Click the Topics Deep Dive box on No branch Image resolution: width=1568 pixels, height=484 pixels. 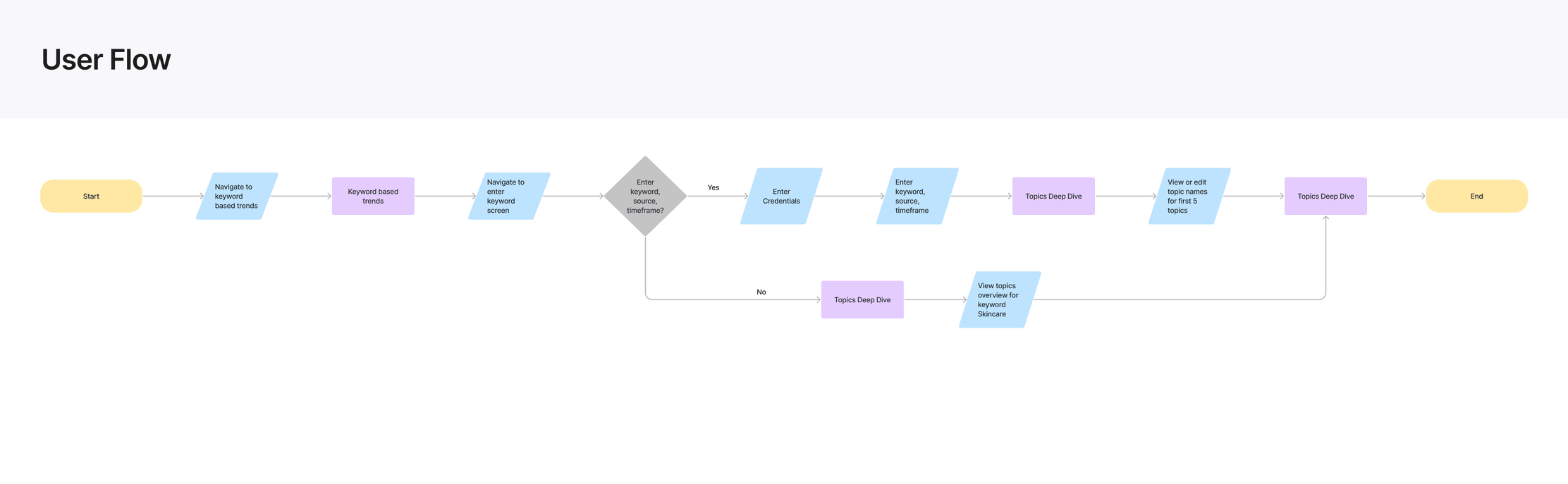pos(862,299)
